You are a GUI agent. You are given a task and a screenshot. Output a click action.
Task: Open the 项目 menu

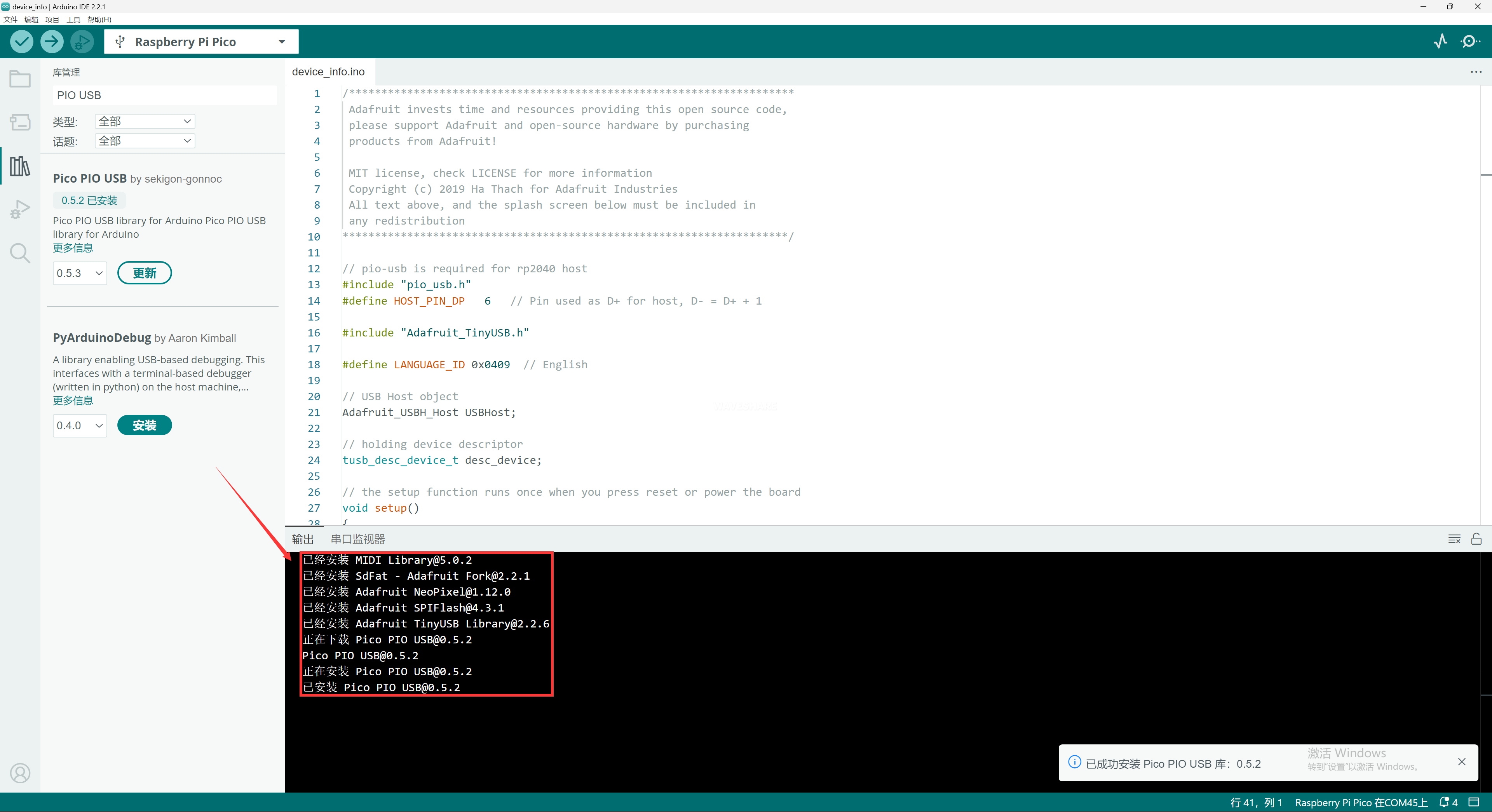click(52, 19)
